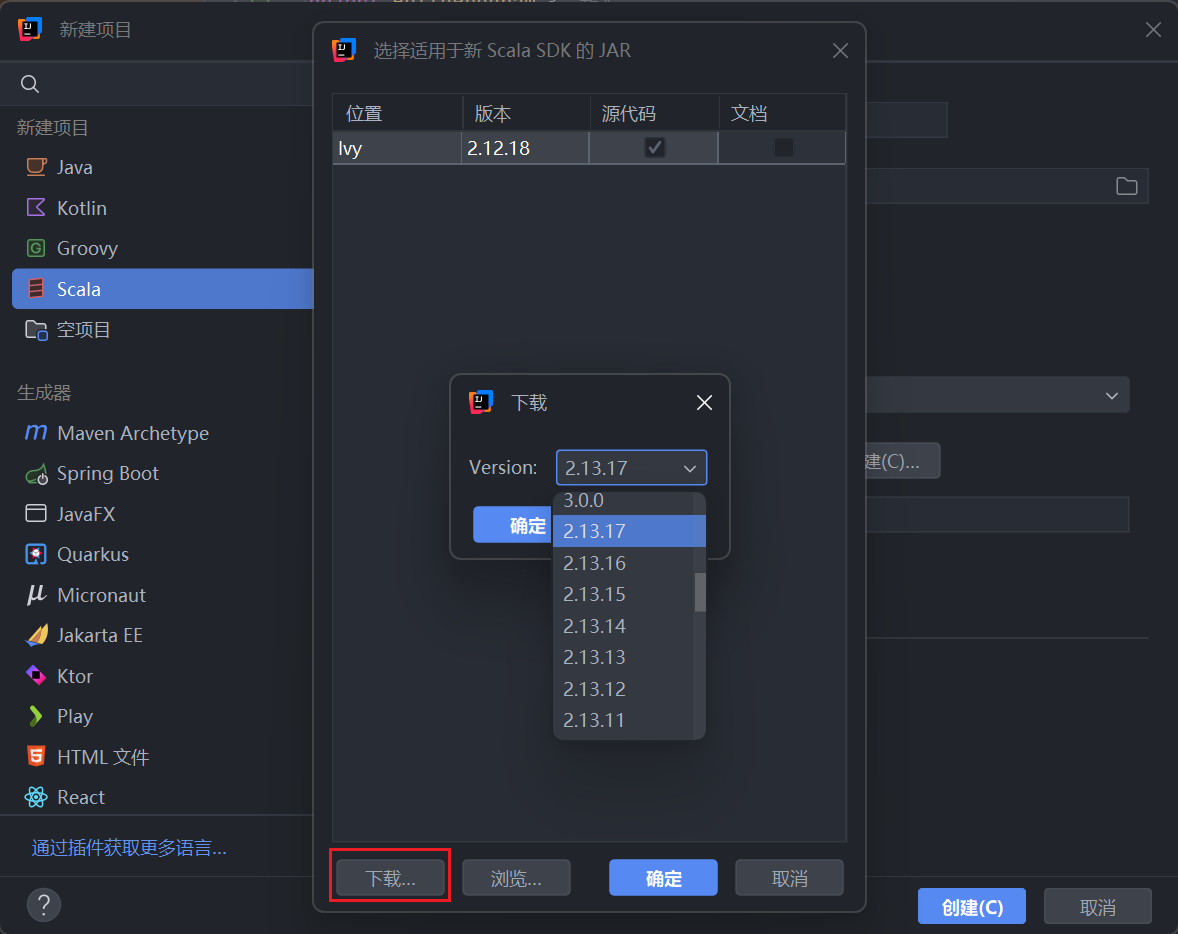Click the Groovy project type icon
The height and width of the screenshot is (934, 1178).
pos(36,248)
